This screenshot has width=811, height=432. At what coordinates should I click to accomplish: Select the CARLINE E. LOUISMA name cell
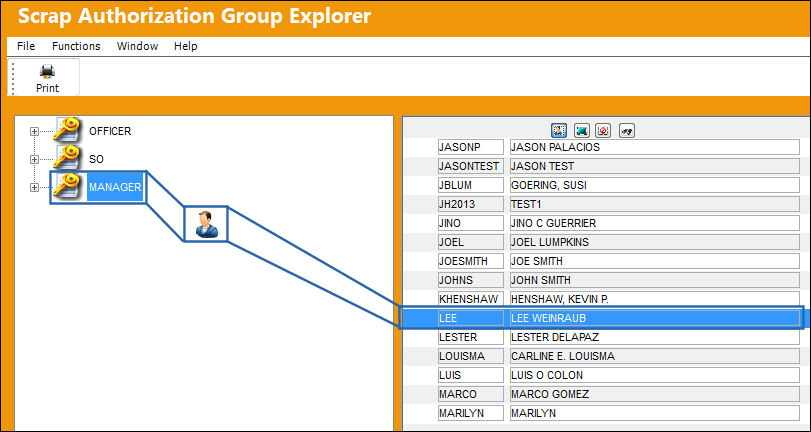click(654, 356)
